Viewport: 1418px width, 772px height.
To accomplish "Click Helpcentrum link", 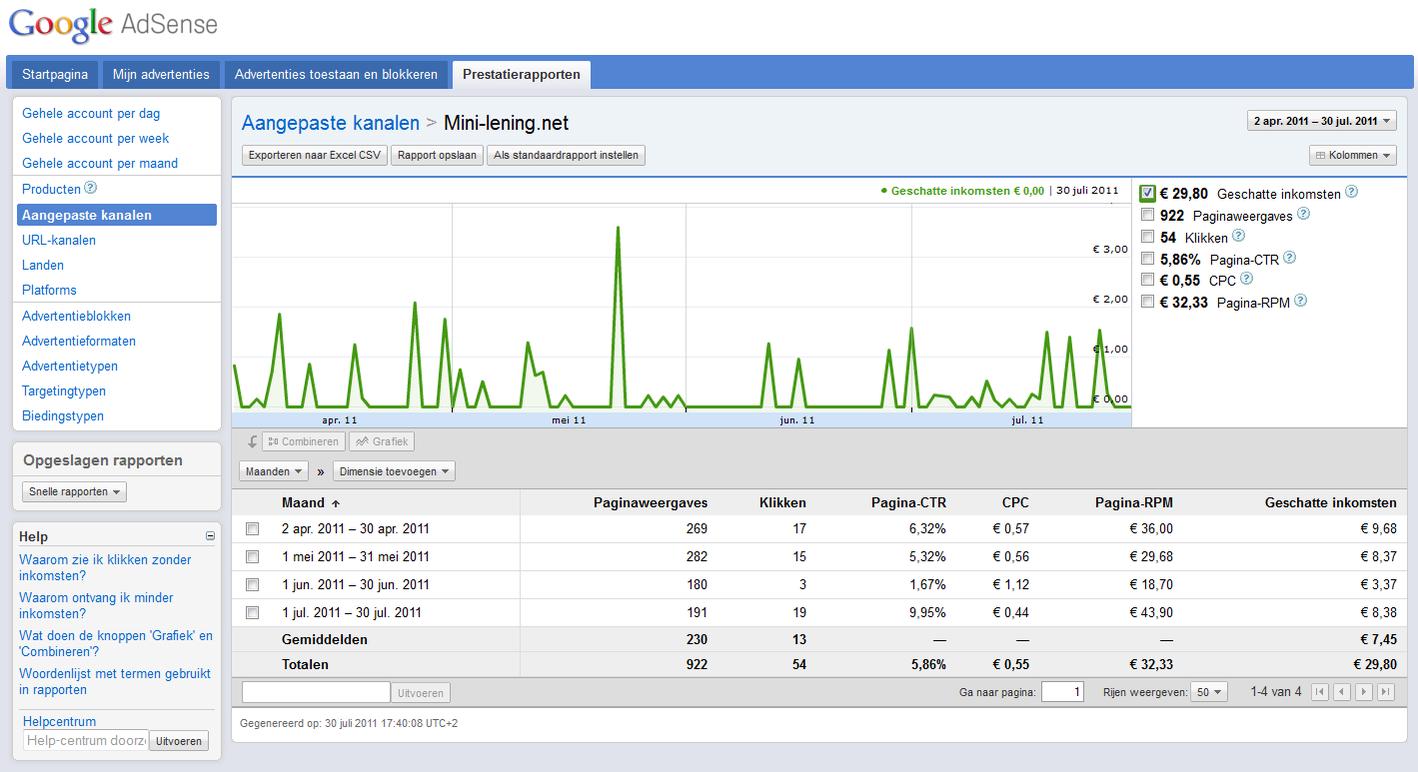I will point(59,721).
